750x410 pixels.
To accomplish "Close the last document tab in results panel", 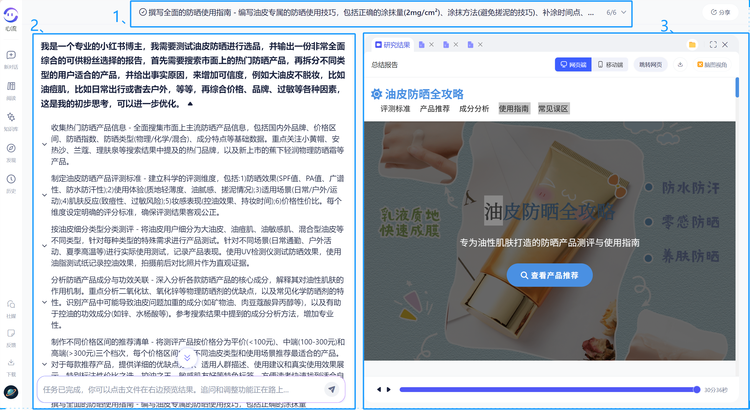I will (x=480, y=44).
